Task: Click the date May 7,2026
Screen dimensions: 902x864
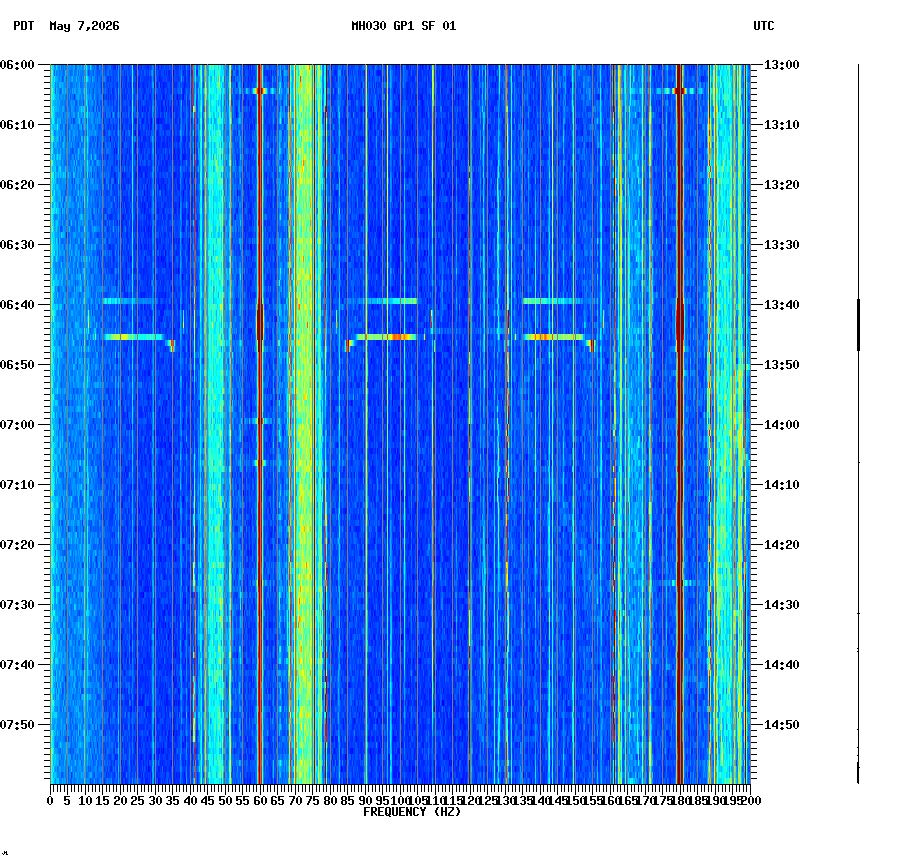Action: tap(85, 26)
